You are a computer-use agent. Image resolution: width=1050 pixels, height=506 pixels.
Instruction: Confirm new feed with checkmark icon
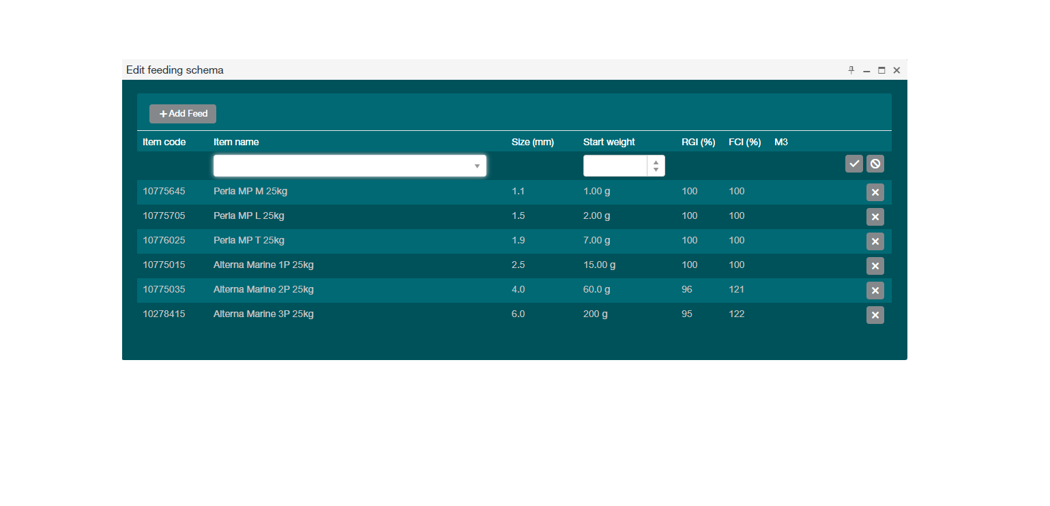click(853, 164)
